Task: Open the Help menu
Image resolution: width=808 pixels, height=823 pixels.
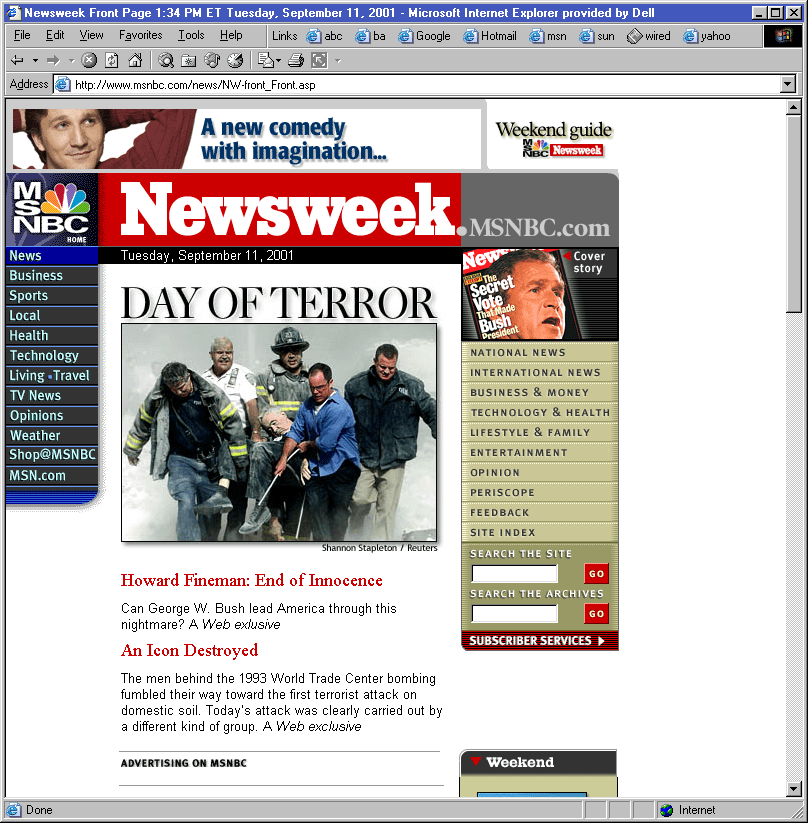Action: [x=231, y=35]
